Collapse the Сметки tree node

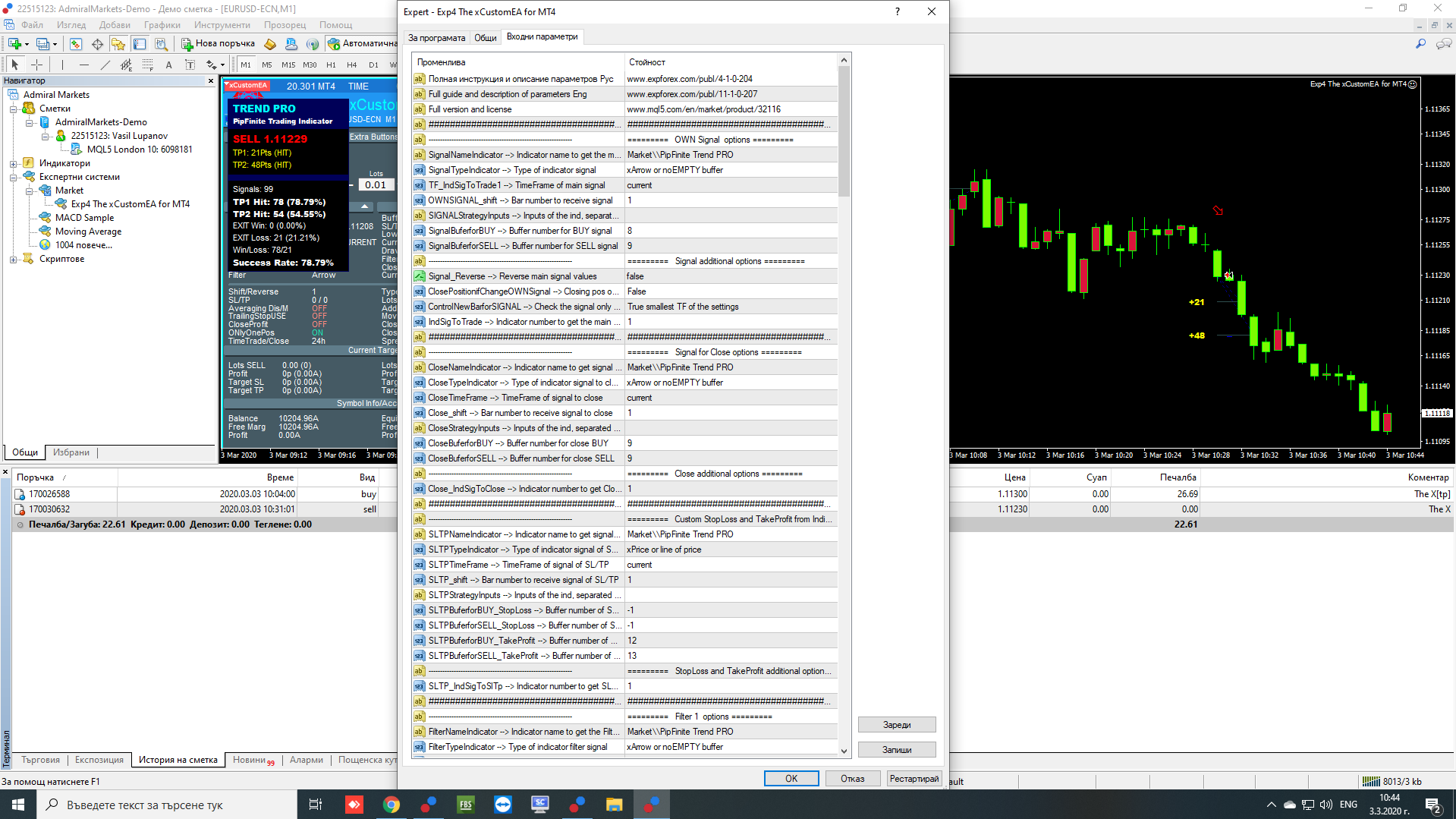point(13,109)
